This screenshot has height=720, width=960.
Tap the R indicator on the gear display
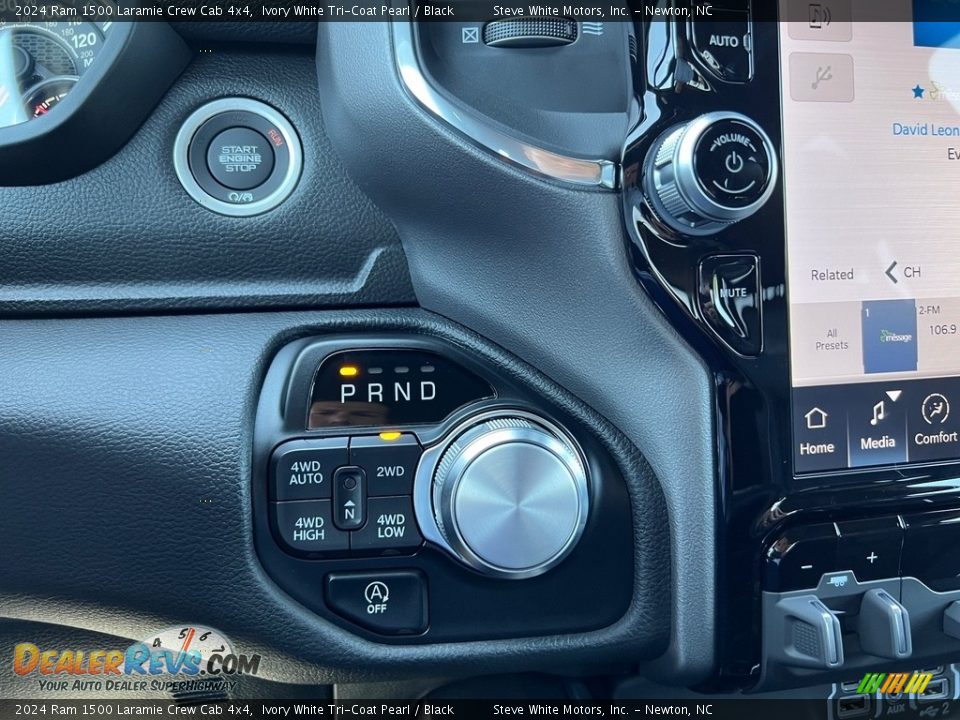click(375, 392)
